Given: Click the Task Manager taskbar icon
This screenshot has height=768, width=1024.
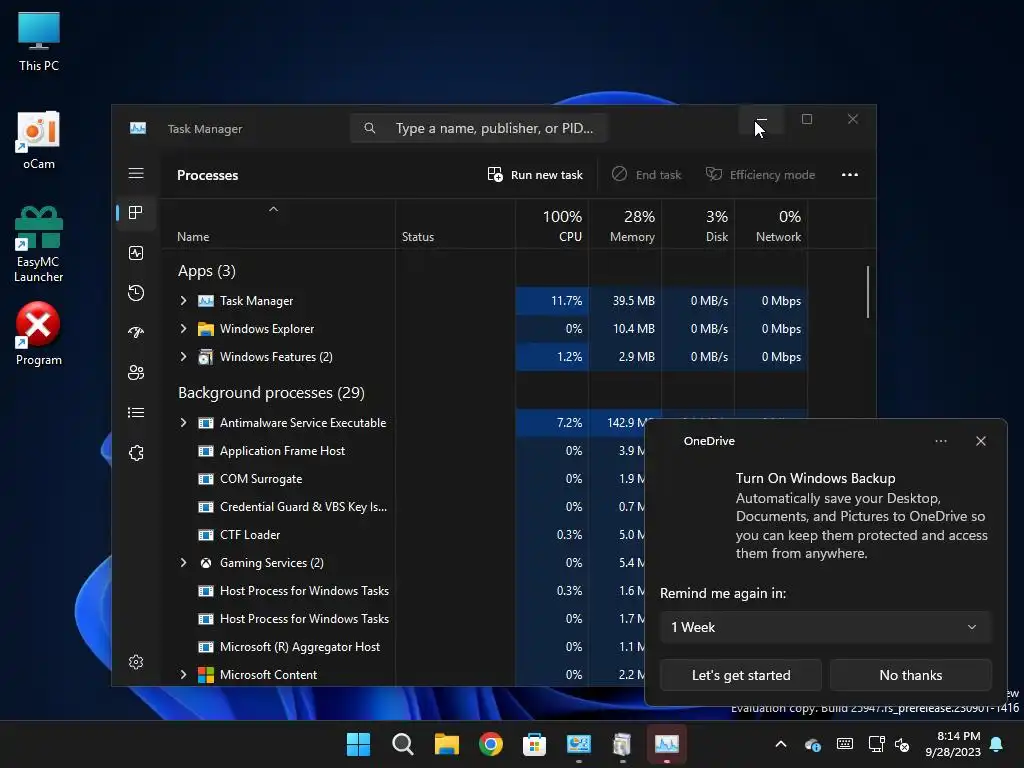Looking at the screenshot, I should tap(667, 744).
